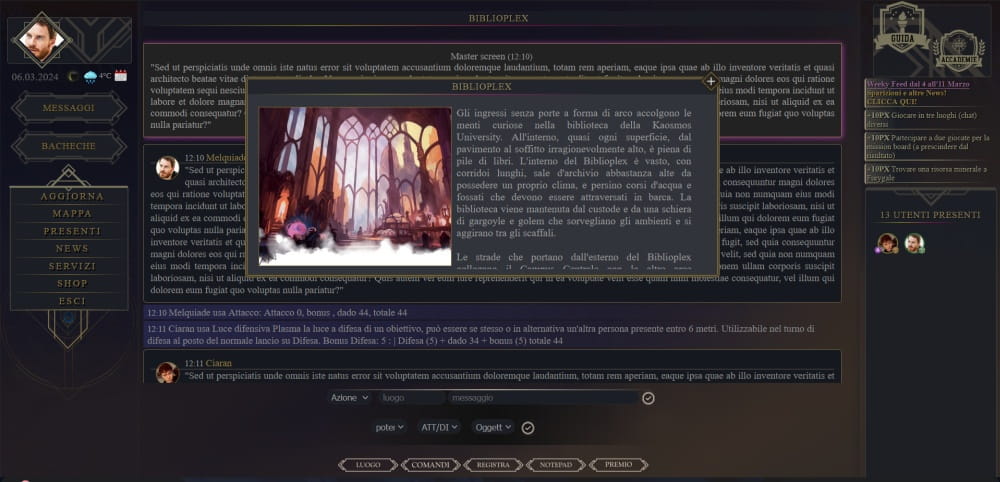Open the player profile portrait
This screenshot has height=482, width=1000.
41,40
